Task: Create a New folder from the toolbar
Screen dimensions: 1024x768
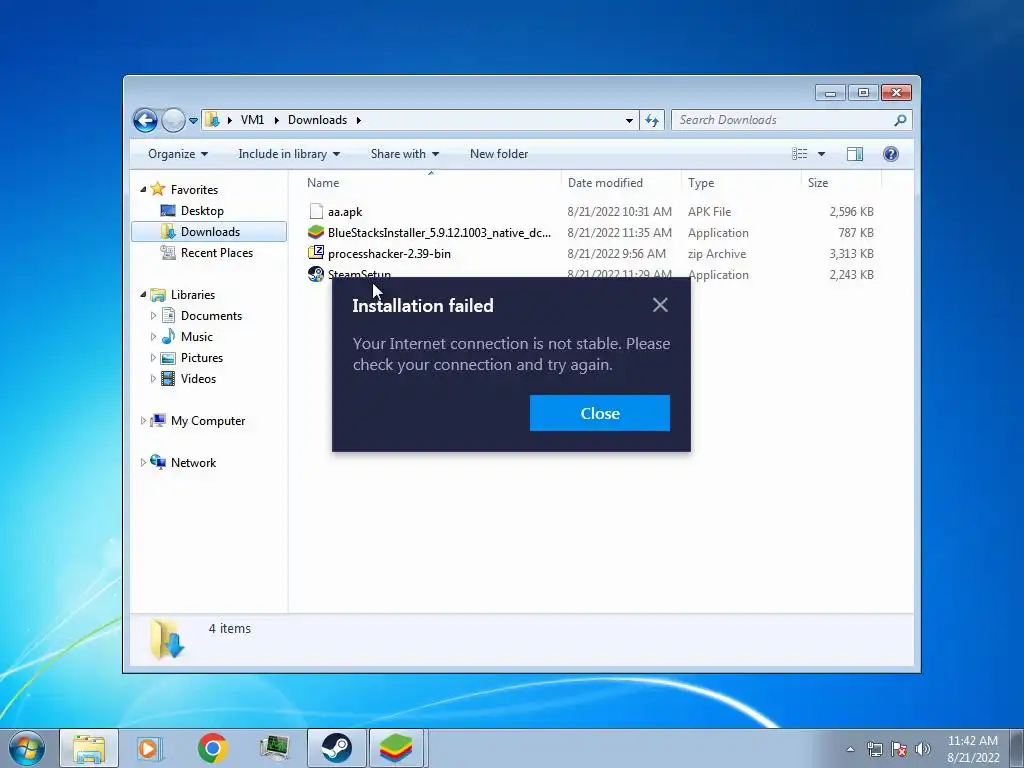Action: point(499,154)
